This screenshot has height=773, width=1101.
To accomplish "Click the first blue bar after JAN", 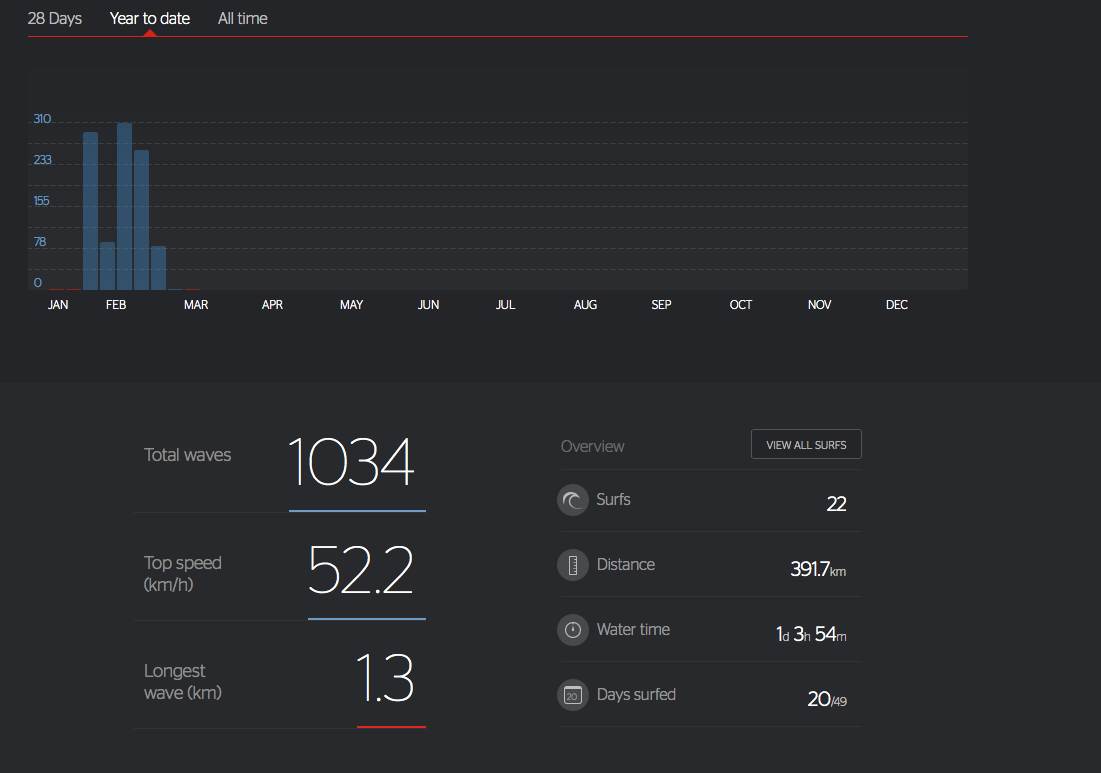I will click(x=90, y=210).
